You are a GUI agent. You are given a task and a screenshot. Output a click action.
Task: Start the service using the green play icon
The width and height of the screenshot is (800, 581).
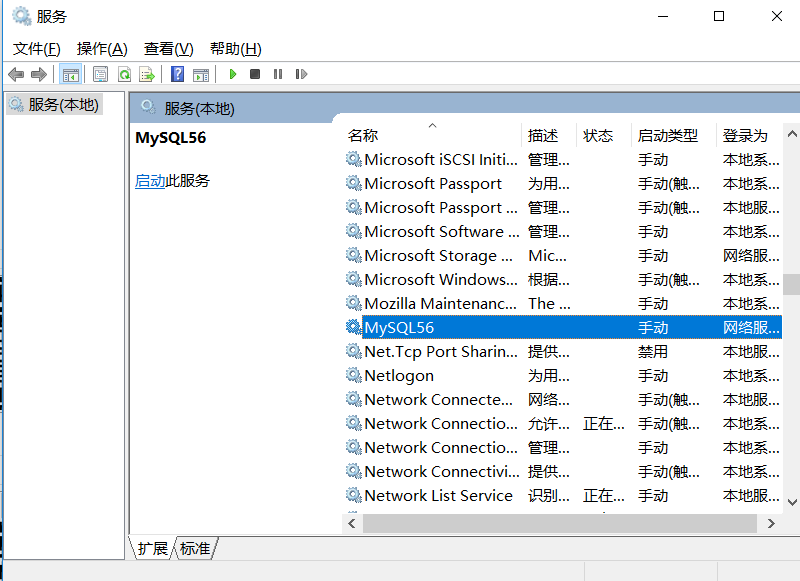(x=232, y=74)
